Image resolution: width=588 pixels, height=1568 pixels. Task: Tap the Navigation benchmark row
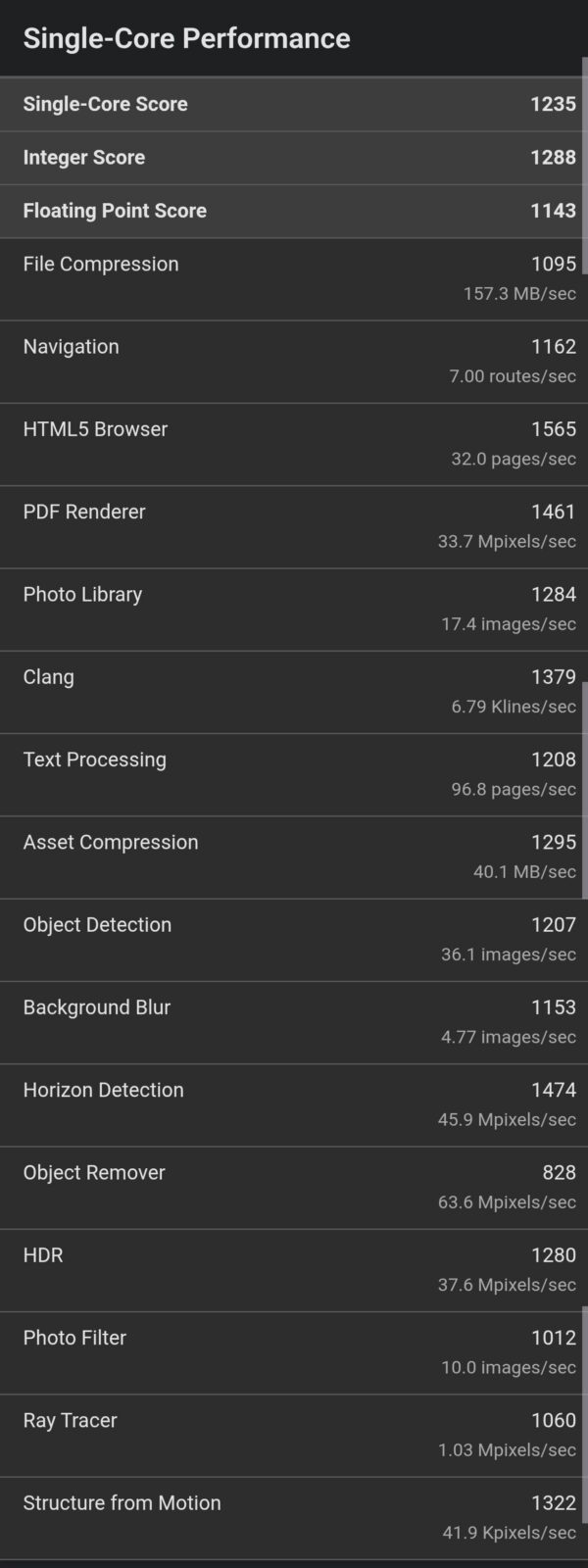click(x=294, y=361)
